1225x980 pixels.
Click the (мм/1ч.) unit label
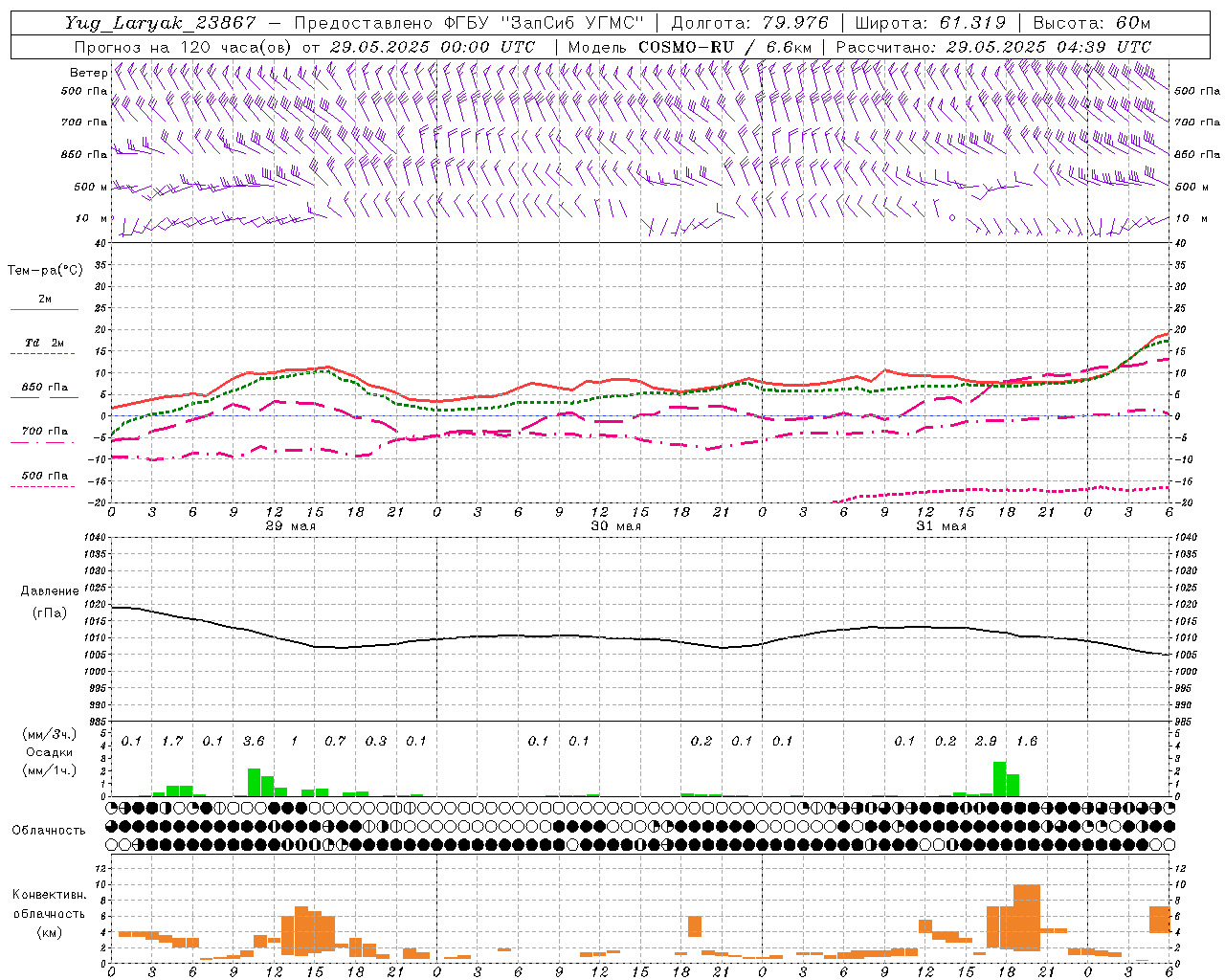50,770
